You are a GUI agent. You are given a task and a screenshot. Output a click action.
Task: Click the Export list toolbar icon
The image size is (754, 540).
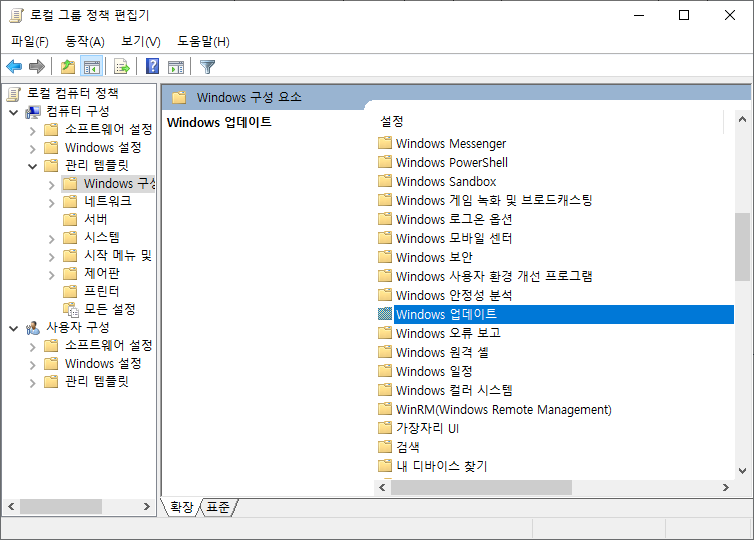122,66
